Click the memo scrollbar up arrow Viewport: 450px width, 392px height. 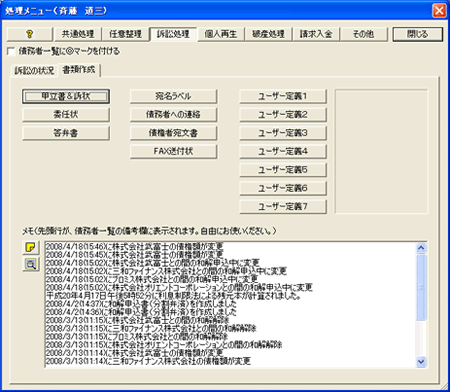point(421,248)
